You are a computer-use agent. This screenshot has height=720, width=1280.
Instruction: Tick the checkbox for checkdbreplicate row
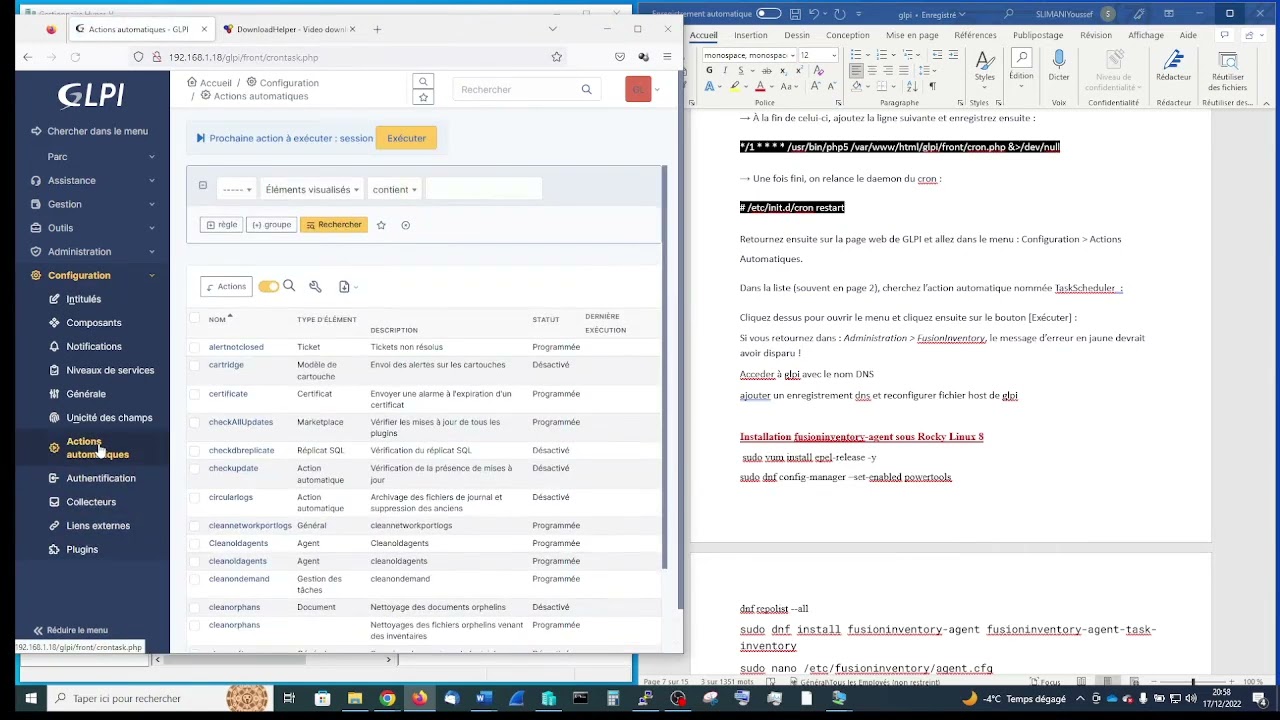coord(194,451)
